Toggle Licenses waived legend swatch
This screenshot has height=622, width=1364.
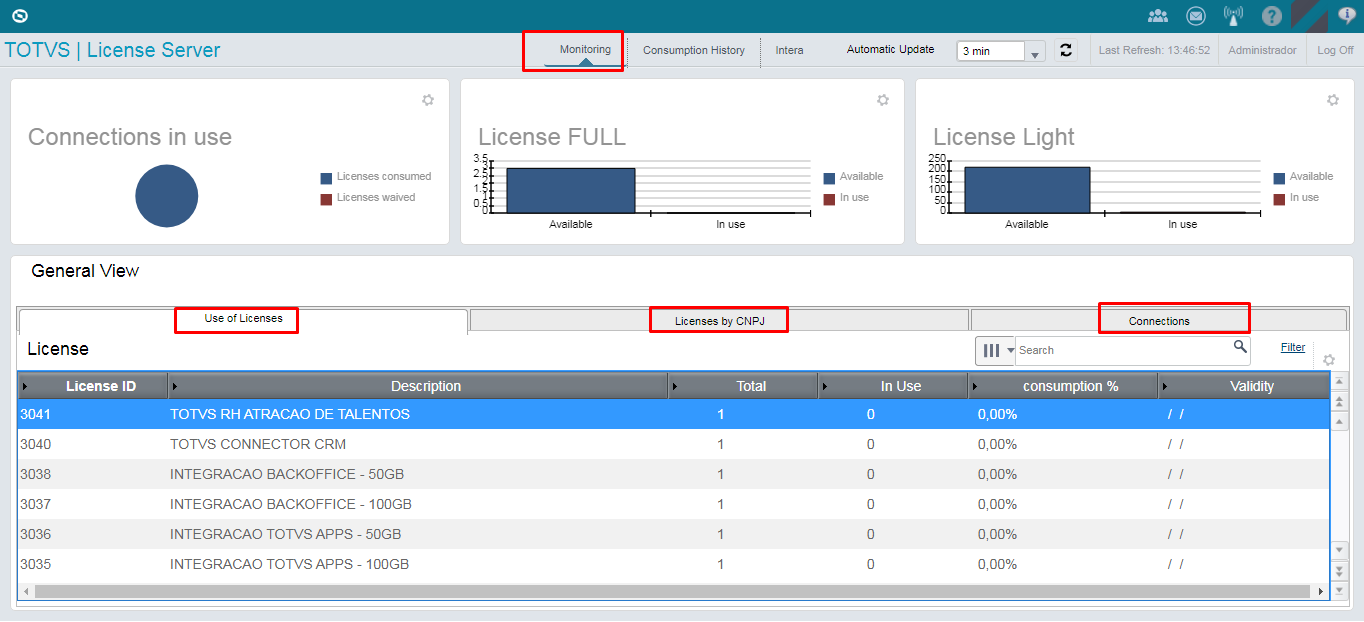[x=326, y=199]
